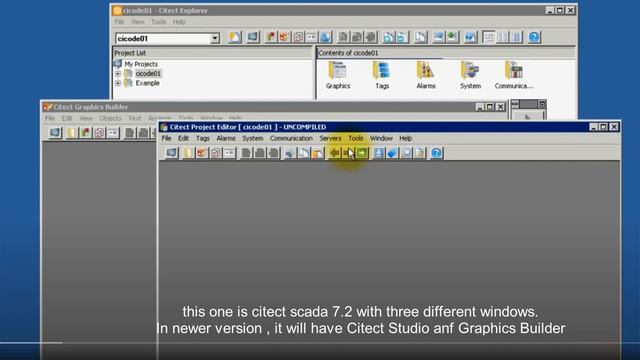640x360 pixels.
Task: Open Window menu in Citect Project Editor
Action: [x=381, y=138]
